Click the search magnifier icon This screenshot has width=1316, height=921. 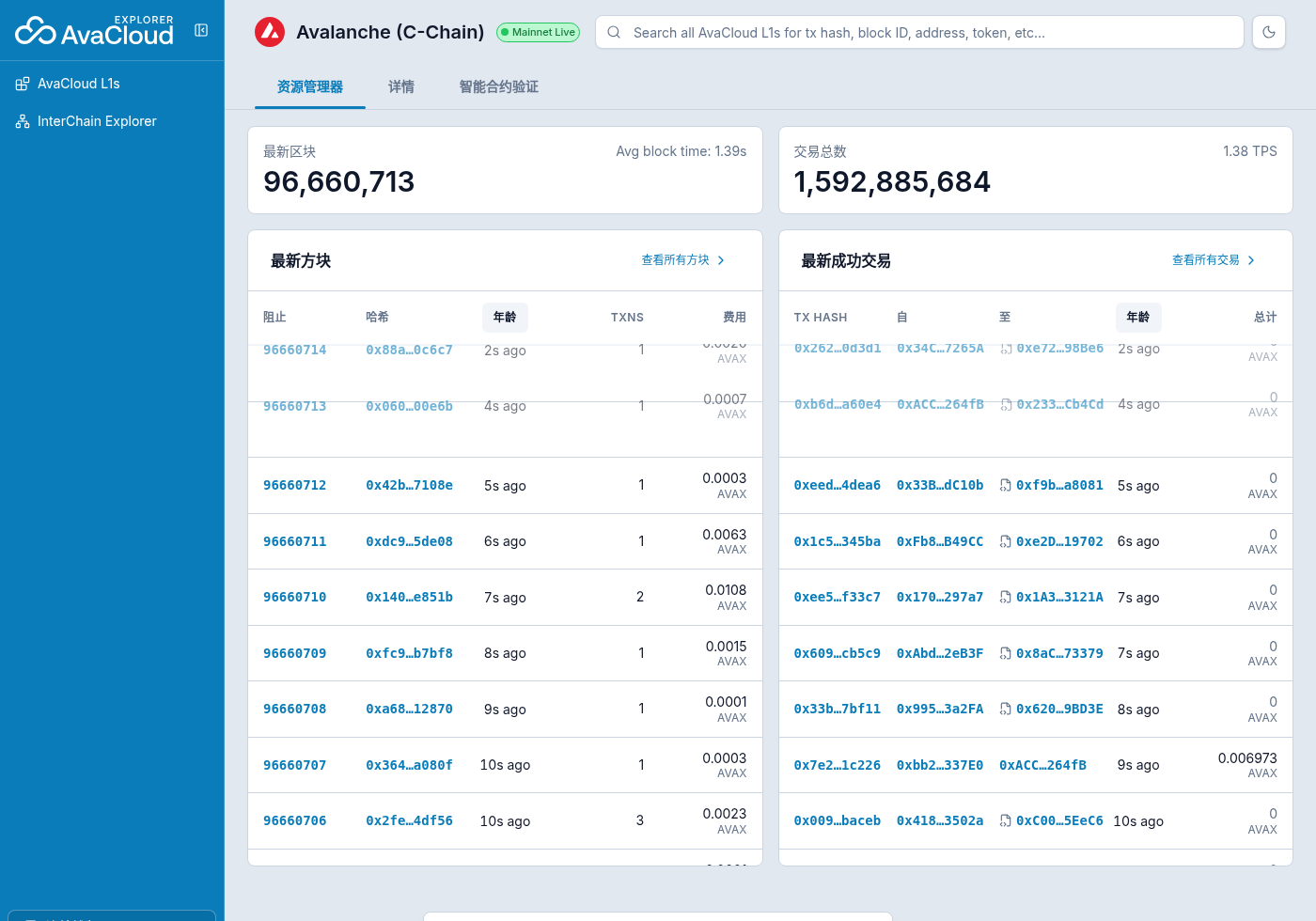point(614,32)
